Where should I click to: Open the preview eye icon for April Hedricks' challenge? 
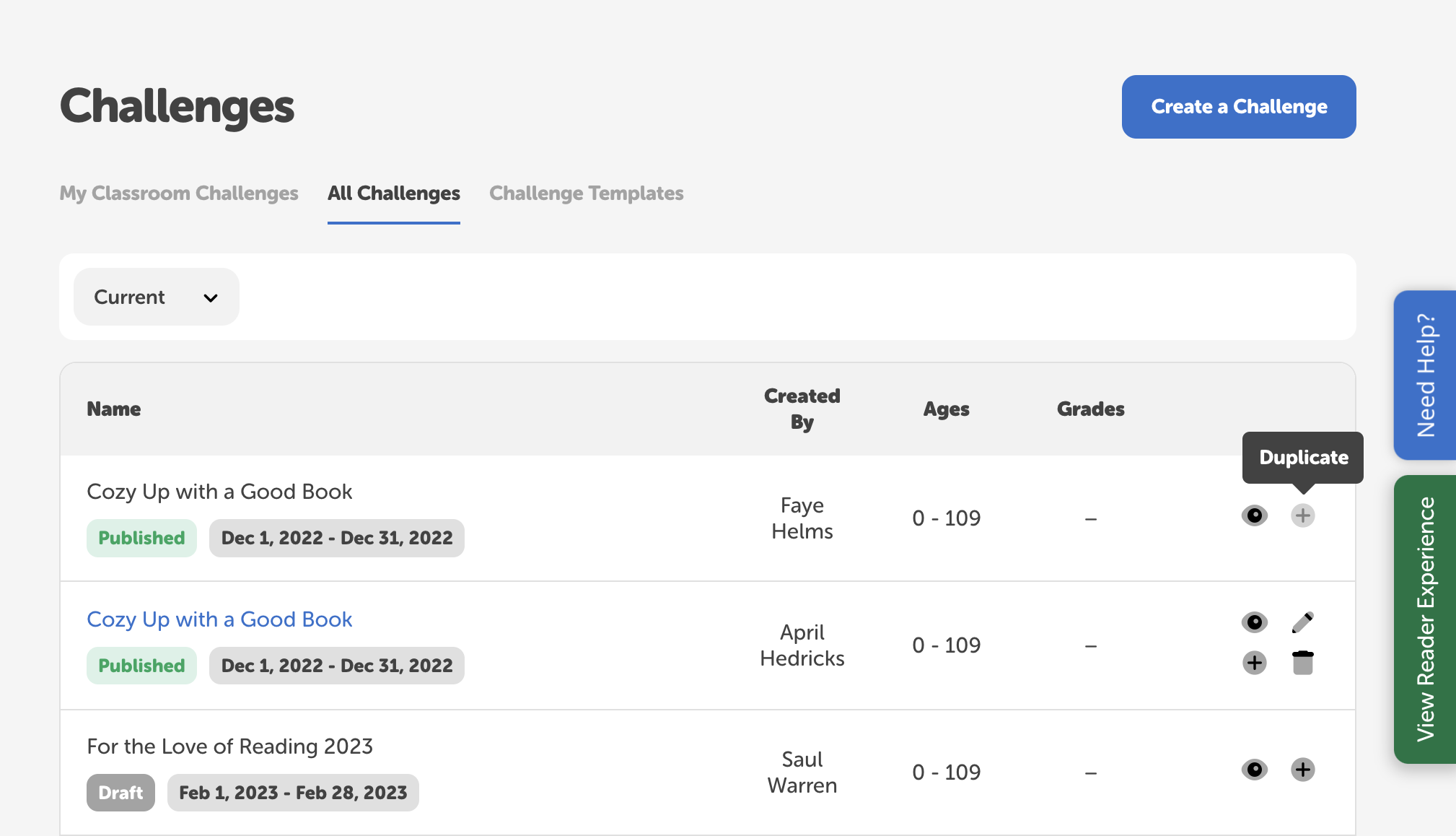(x=1254, y=622)
